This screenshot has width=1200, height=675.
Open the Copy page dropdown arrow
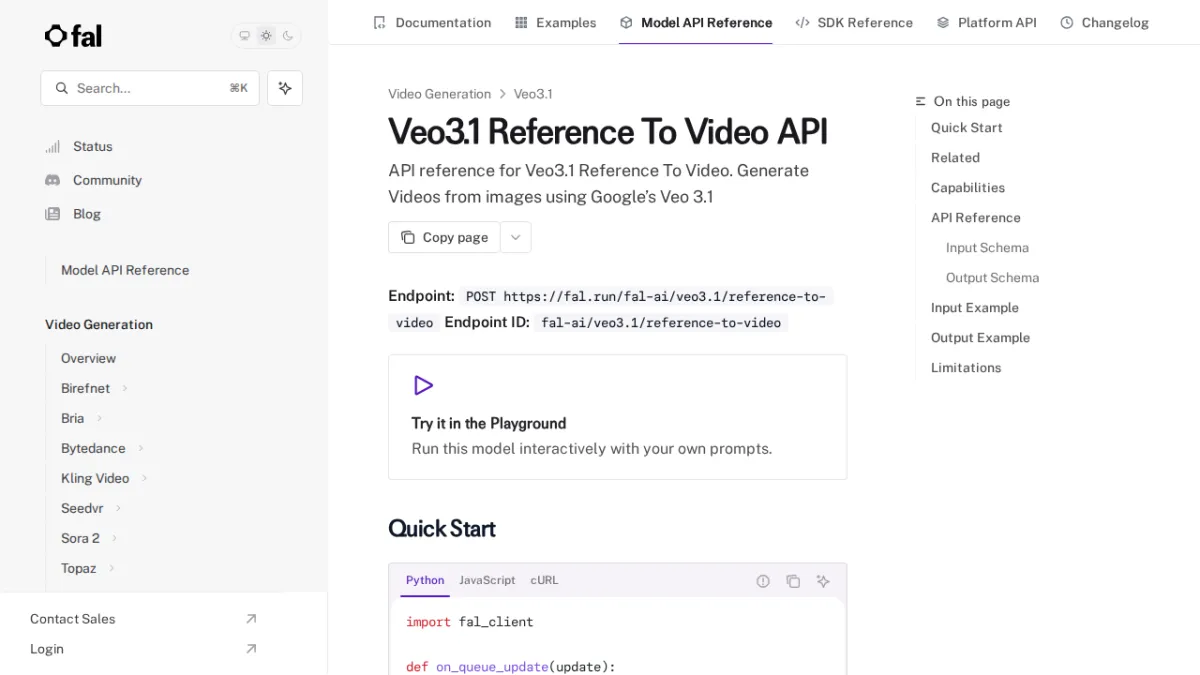(516, 237)
